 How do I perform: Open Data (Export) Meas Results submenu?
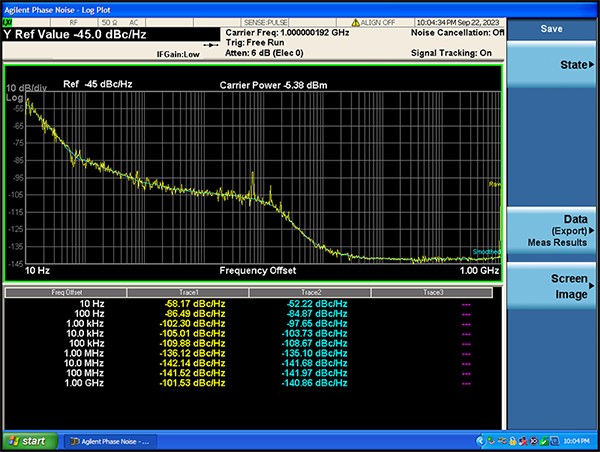(x=551, y=230)
